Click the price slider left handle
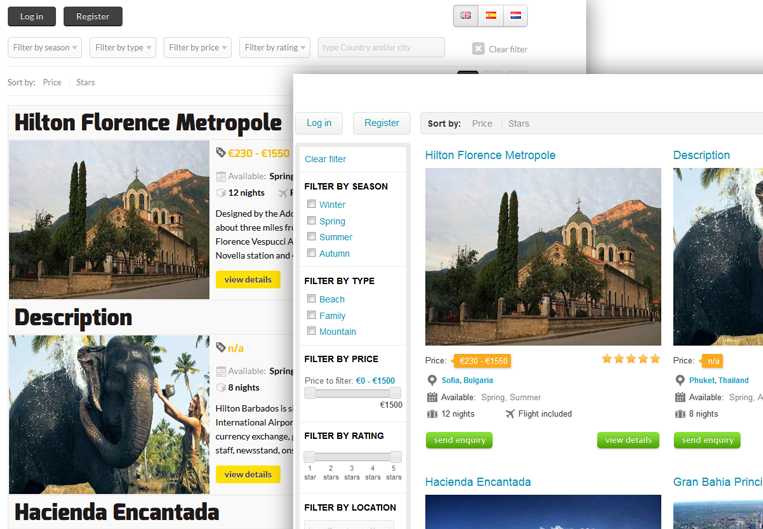The width and height of the screenshot is (763, 529). (310, 393)
